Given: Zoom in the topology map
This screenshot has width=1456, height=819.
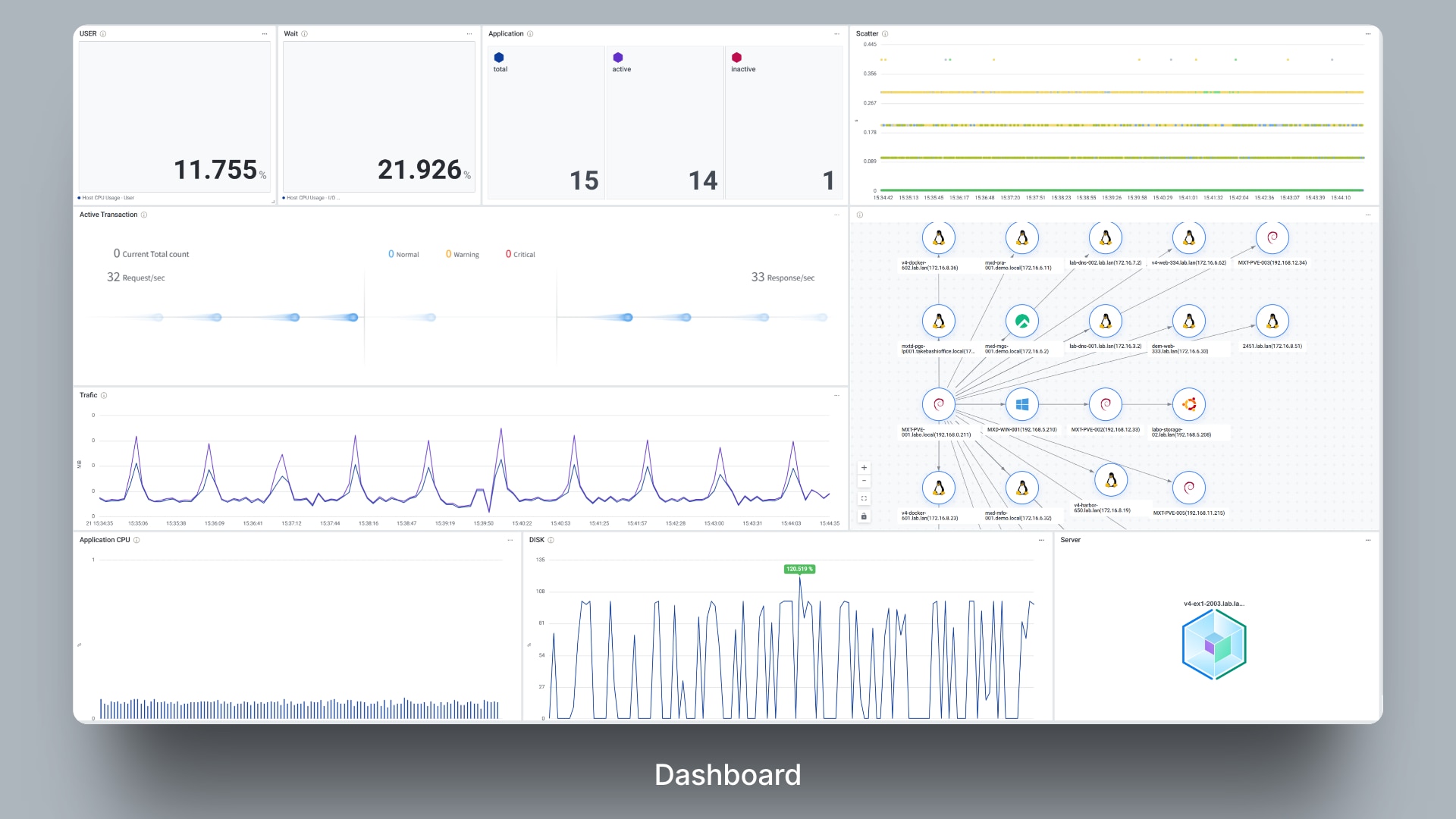Looking at the screenshot, I should pyautogui.click(x=864, y=468).
